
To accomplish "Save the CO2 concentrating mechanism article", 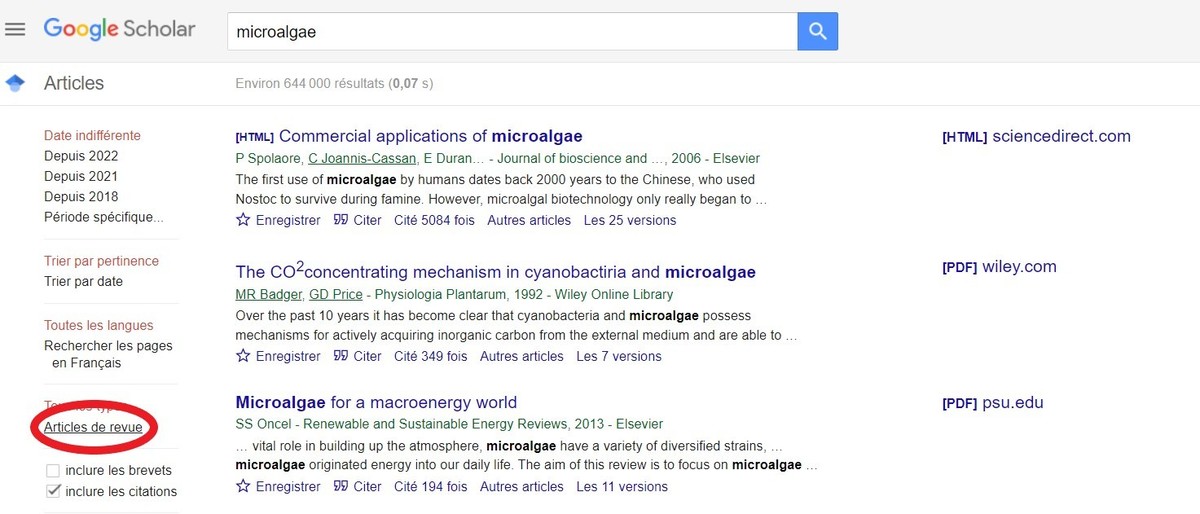I will coord(278,356).
